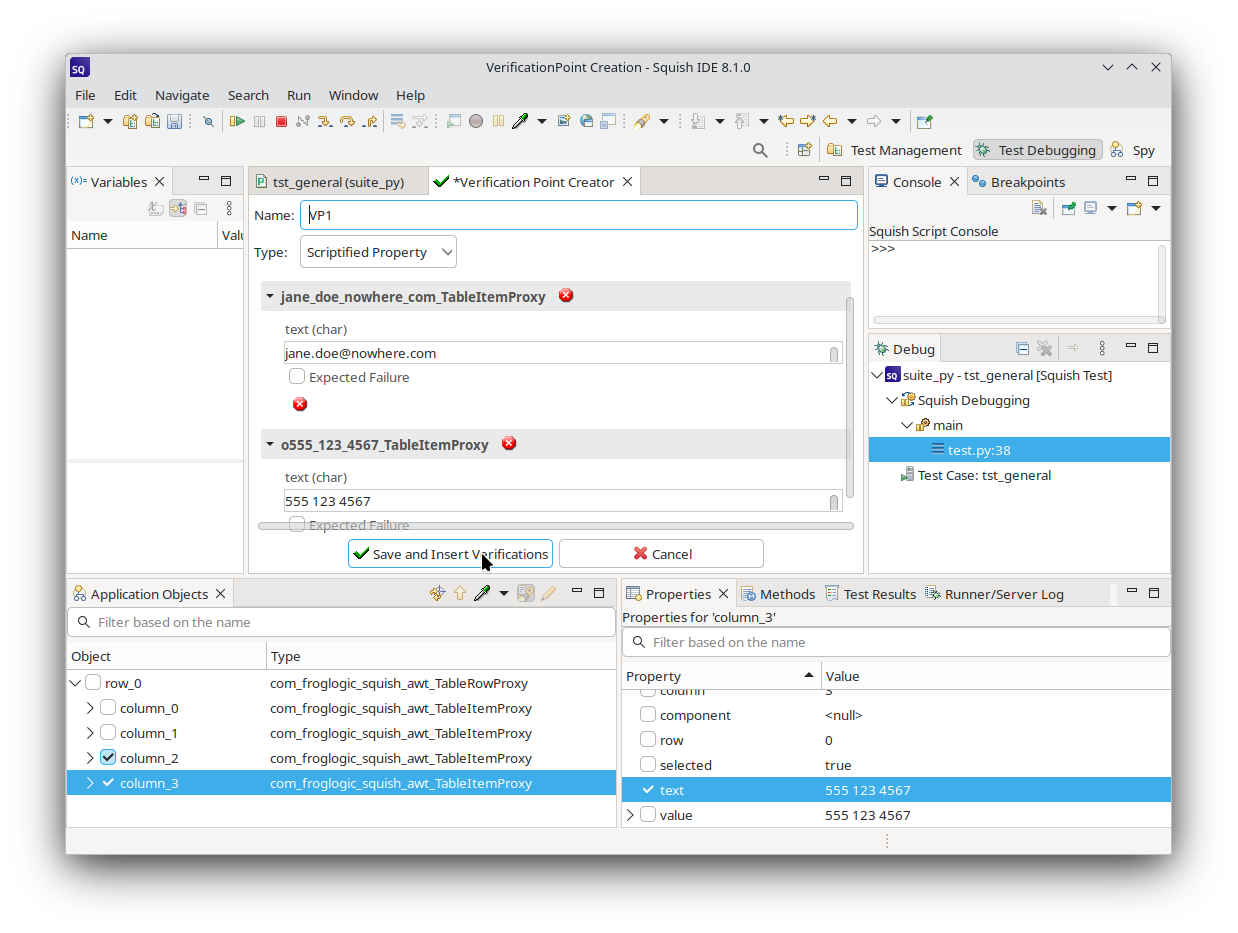Click the Save disk icon in toolbar
1238x933 pixels.
point(174,121)
